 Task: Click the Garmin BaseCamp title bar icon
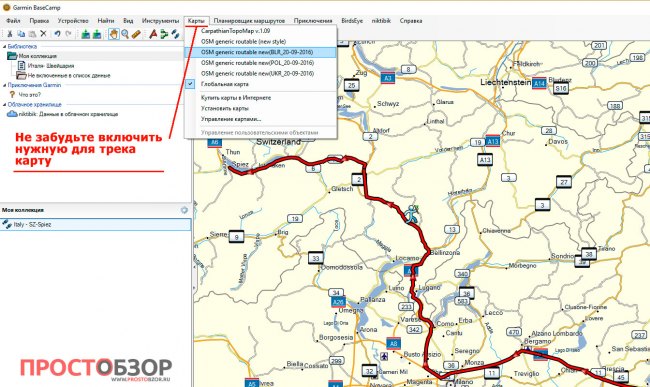[x=6, y=7]
